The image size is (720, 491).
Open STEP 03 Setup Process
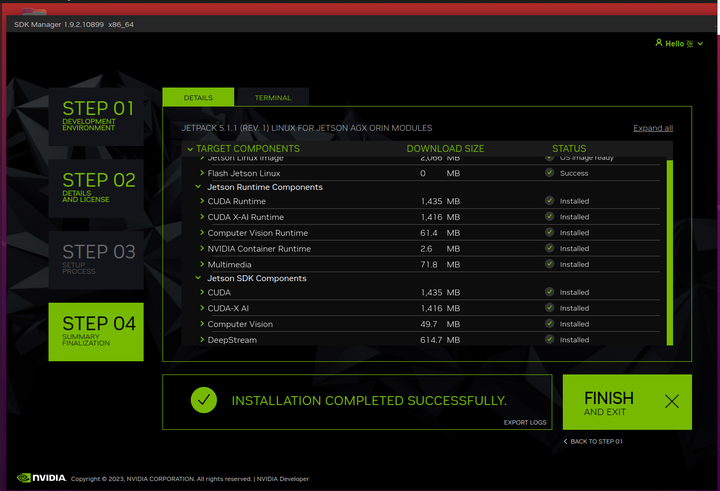(96, 260)
